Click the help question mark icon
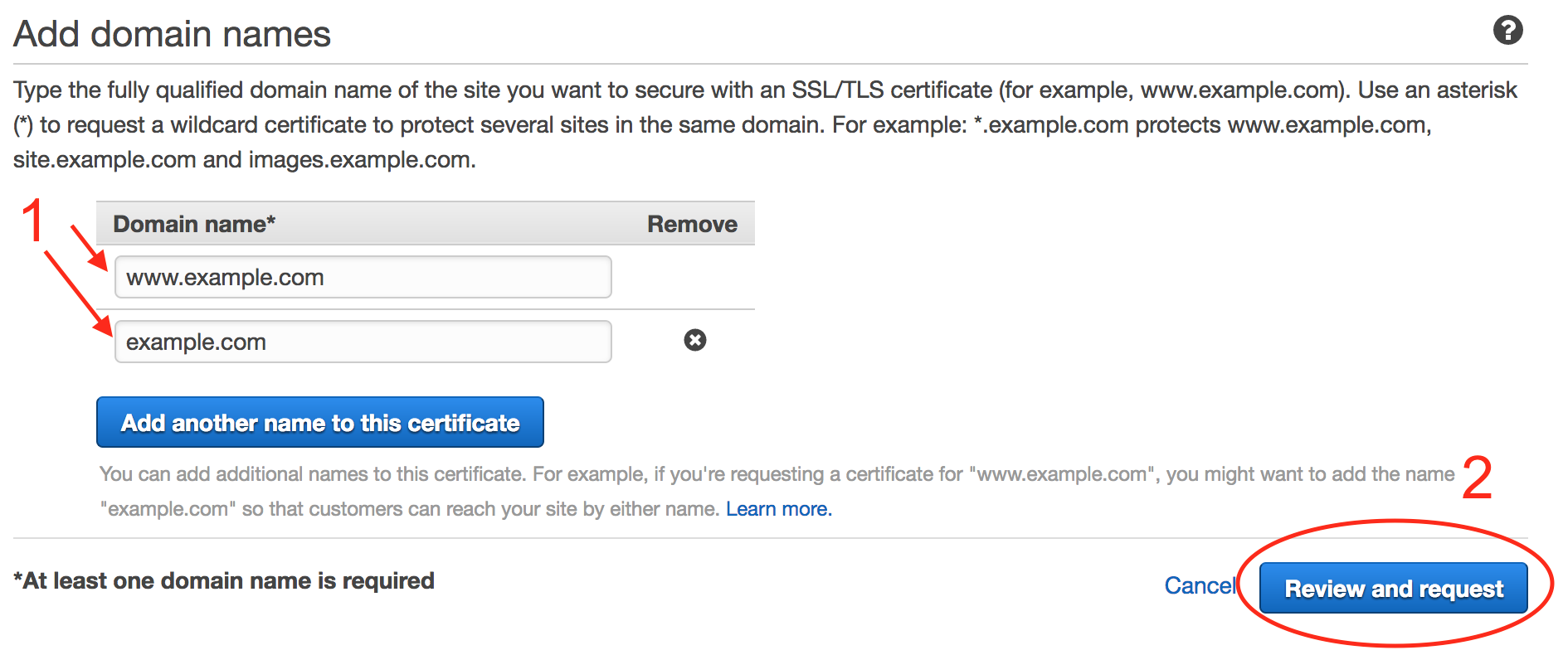 point(1507,31)
